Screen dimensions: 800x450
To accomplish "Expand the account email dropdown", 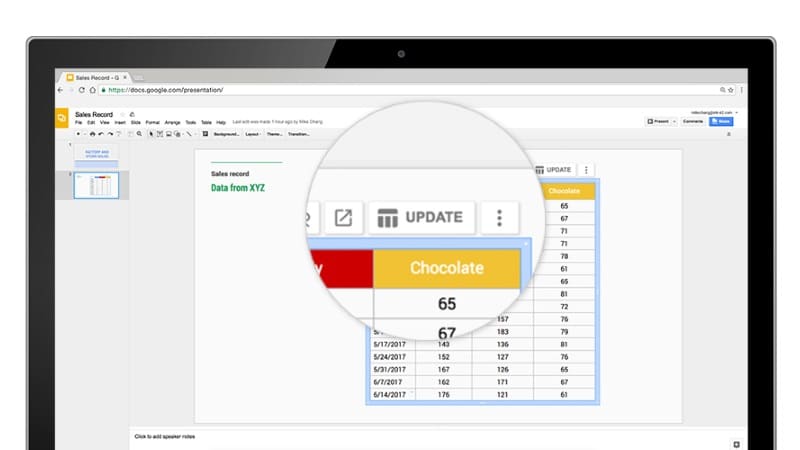I will point(737,112).
